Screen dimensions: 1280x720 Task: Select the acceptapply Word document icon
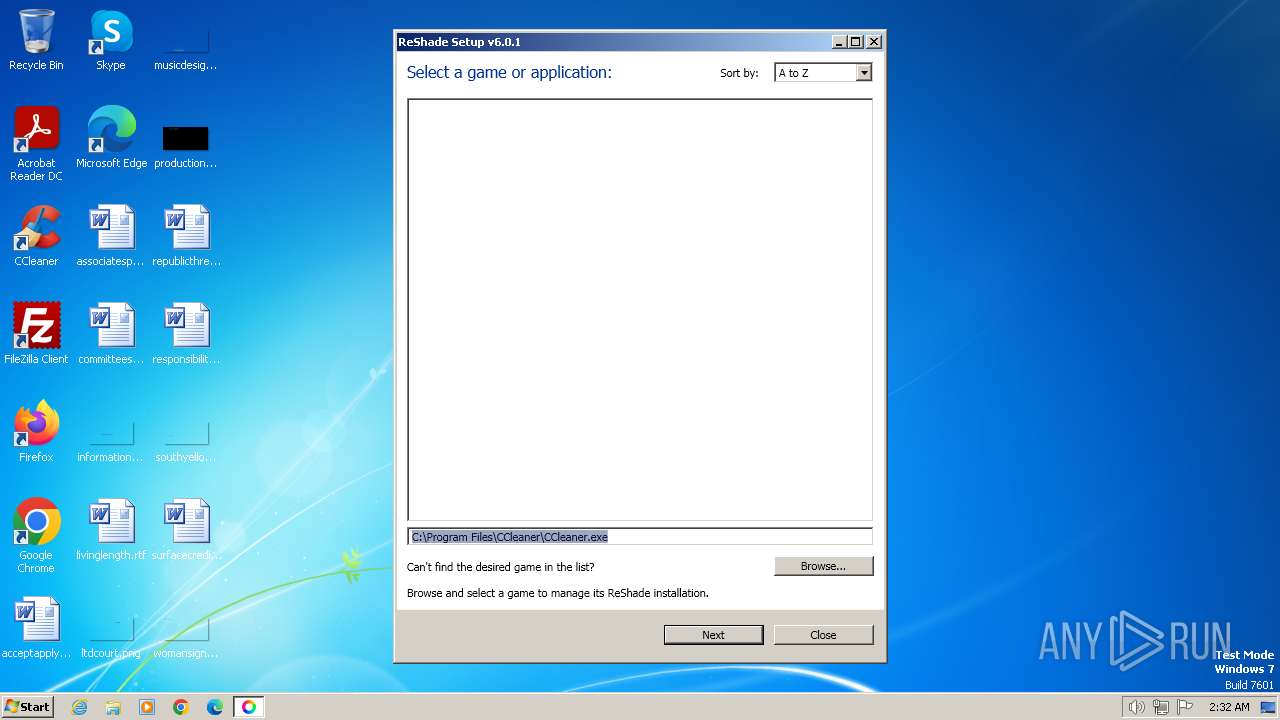point(36,628)
